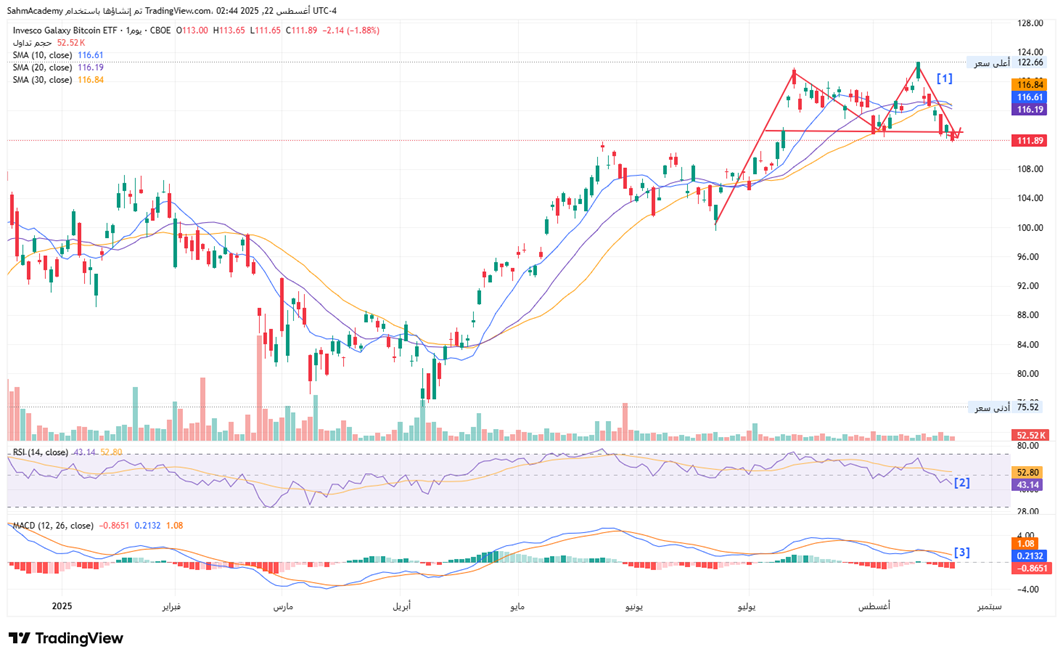Click the orange 116.84 price axis label
The width and height of the screenshot is (1063, 660).
pos(1030,85)
